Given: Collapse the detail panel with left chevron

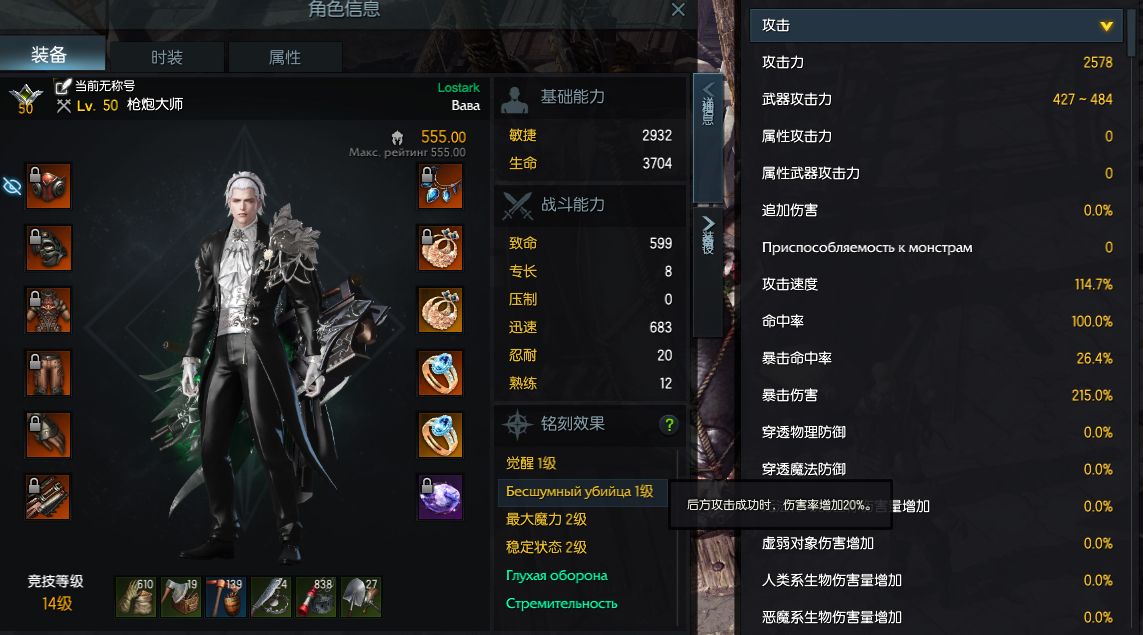Looking at the screenshot, I should [707, 138].
